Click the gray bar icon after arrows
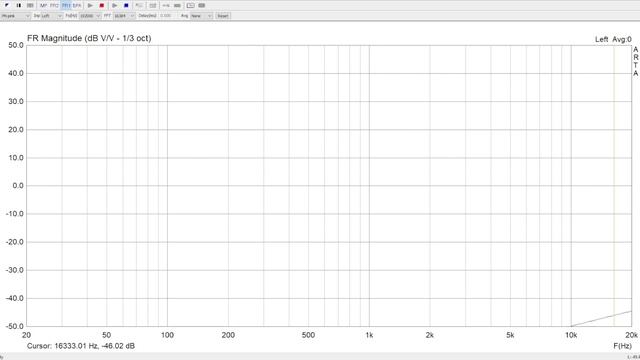 (x=177, y=5)
